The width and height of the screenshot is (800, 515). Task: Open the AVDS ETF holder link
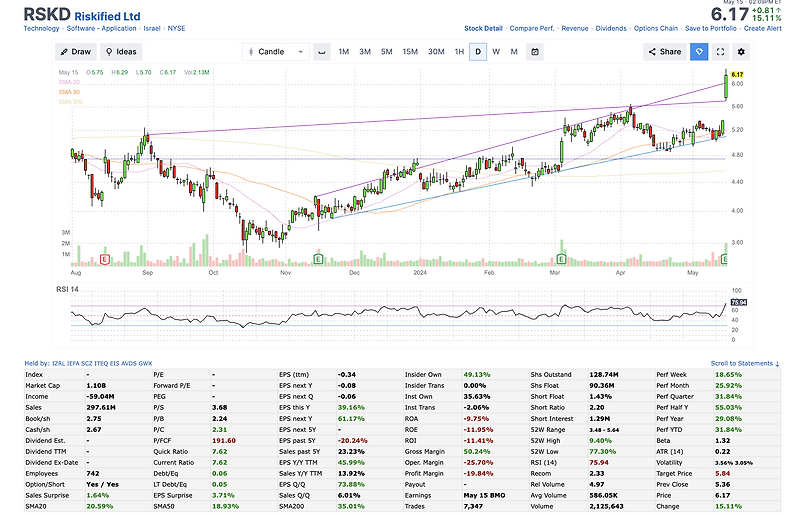click(129, 363)
